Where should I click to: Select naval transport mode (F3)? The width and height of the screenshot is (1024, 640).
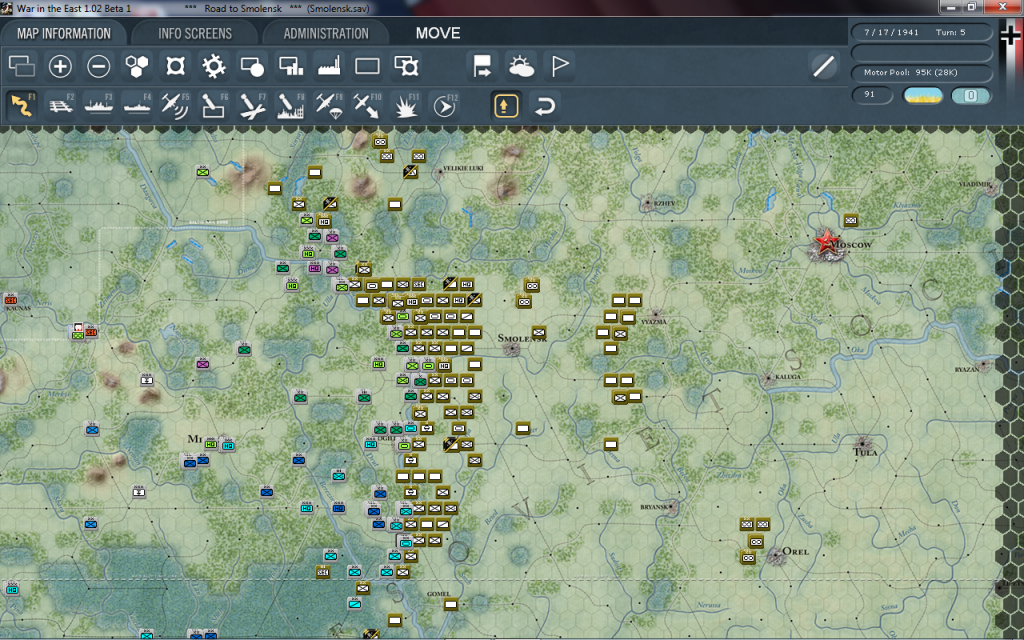coord(99,105)
